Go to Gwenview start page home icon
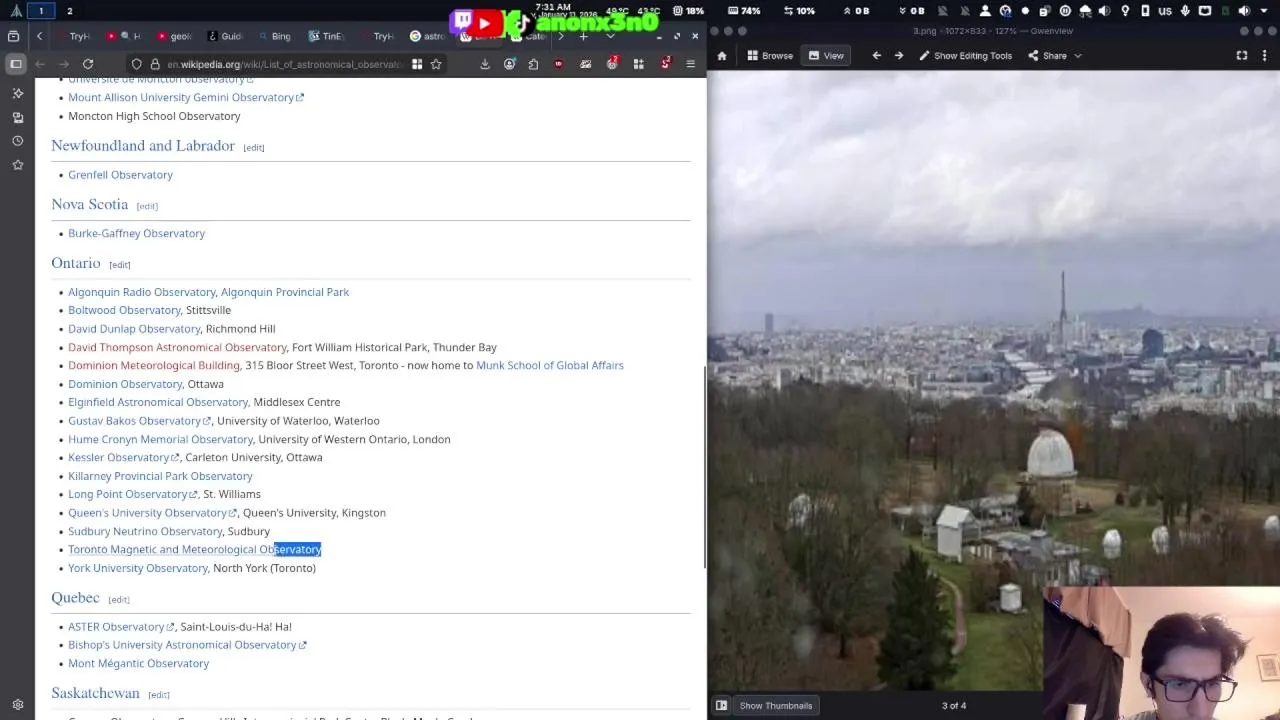Viewport: 1280px width, 720px height. (722, 56)
